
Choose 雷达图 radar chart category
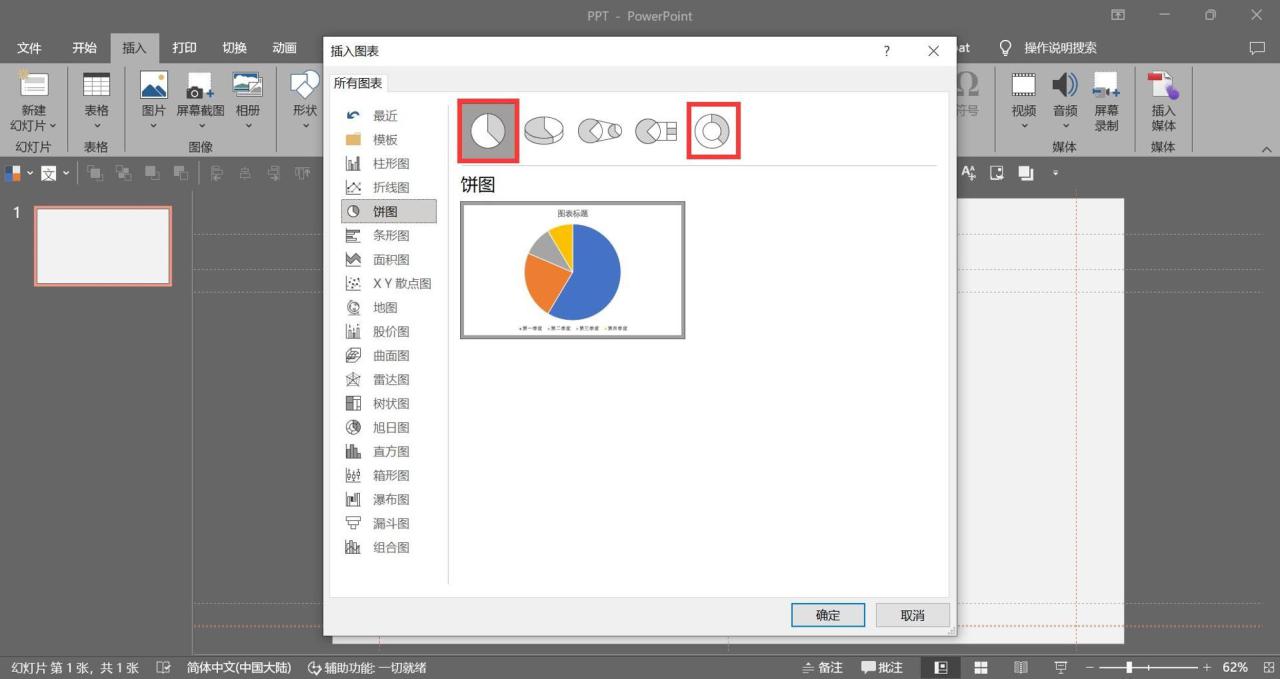[x=390, y=380]
